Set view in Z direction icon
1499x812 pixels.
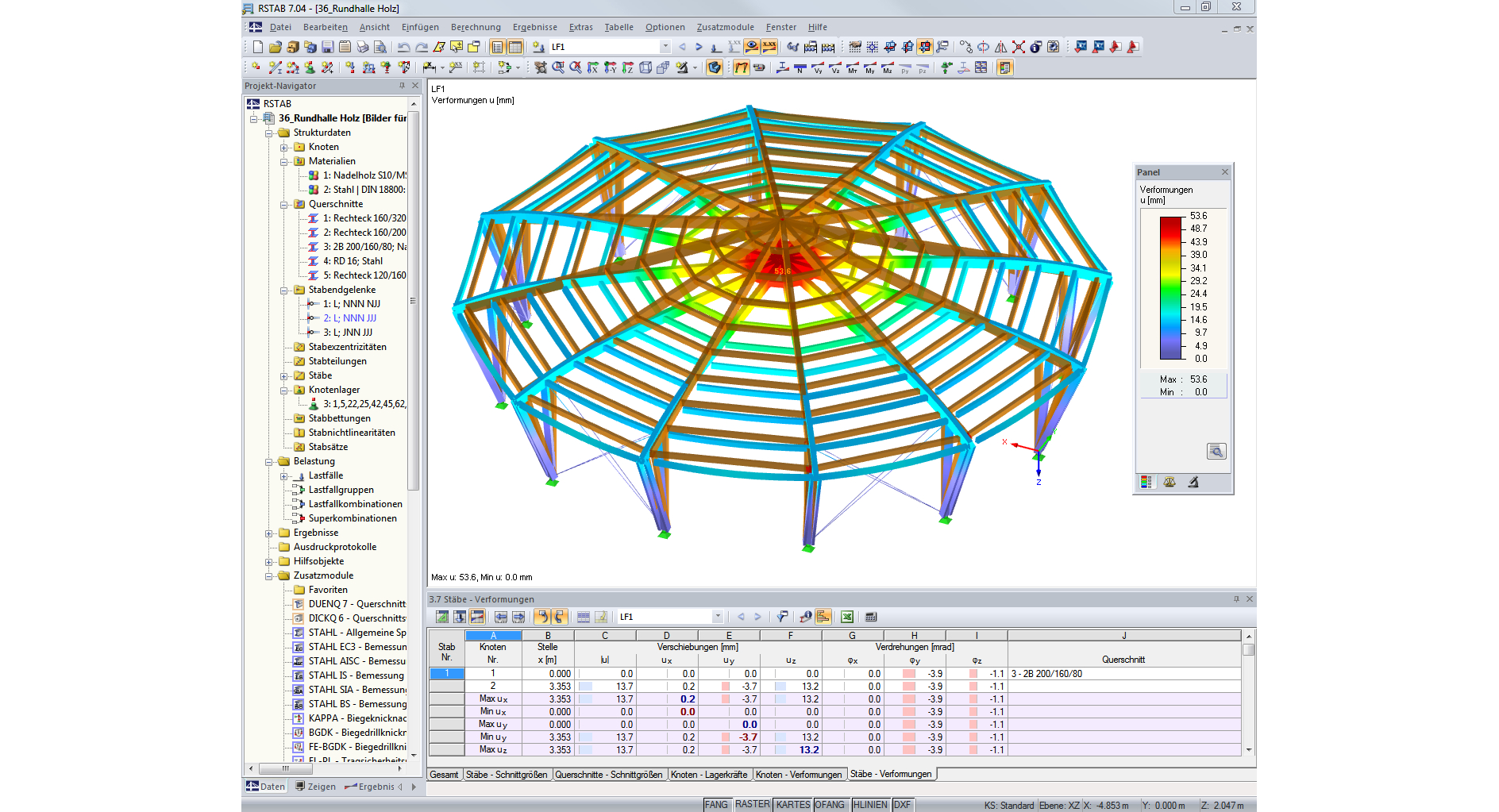[x=627, y=67]
